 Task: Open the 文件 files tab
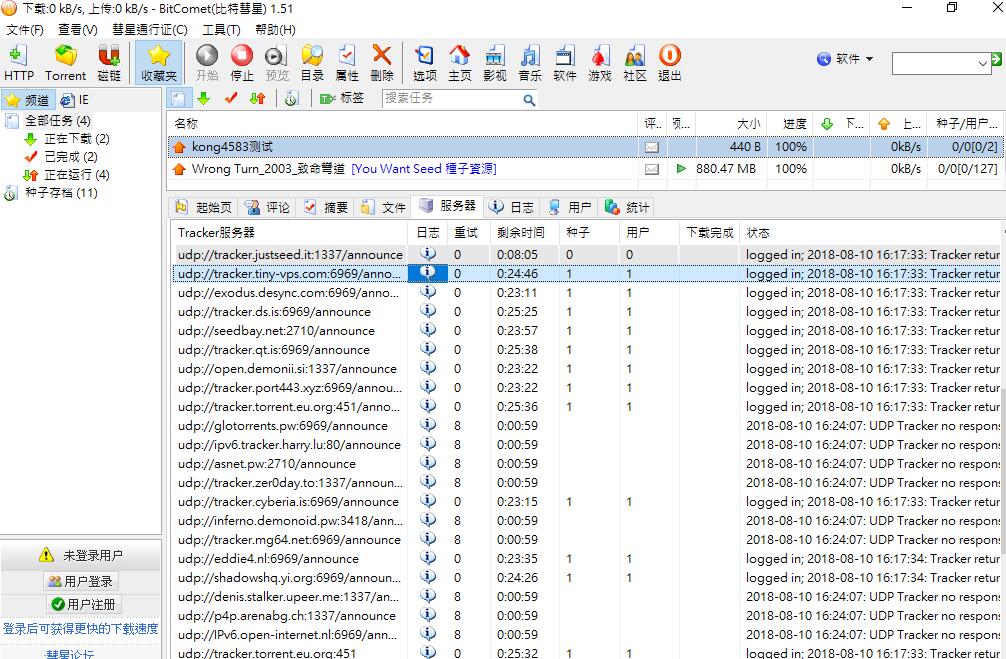pyautogui.click(x=383, y=207)
